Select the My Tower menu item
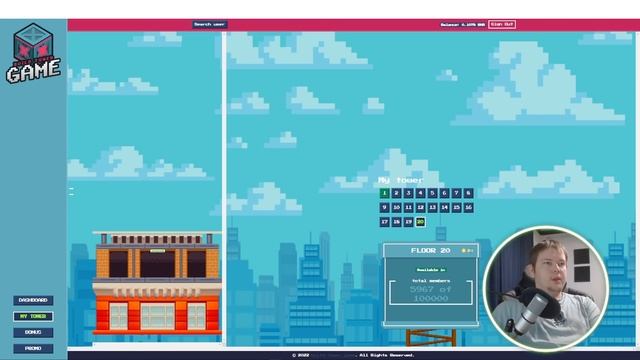 click(33, 316)
